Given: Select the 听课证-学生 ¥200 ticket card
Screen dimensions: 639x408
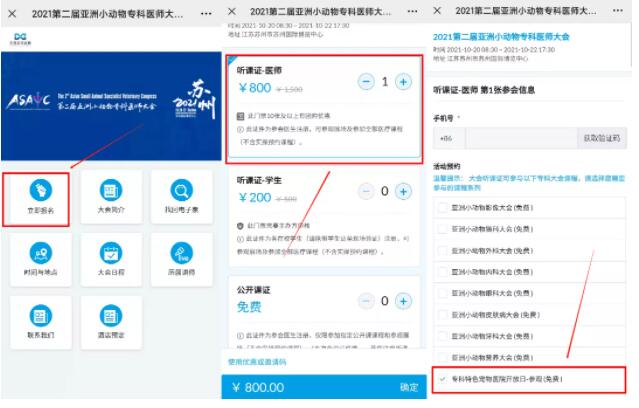Looking at the screenshot, I should coord(324,216).
